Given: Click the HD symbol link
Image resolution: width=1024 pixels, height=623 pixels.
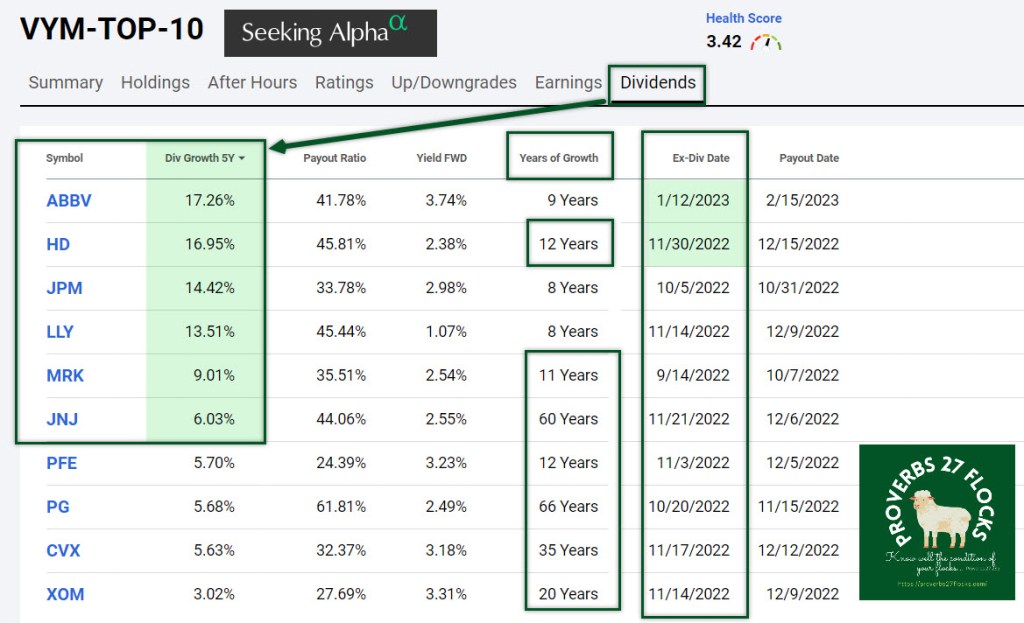Looking at the screenshot, I should [58, 244].
